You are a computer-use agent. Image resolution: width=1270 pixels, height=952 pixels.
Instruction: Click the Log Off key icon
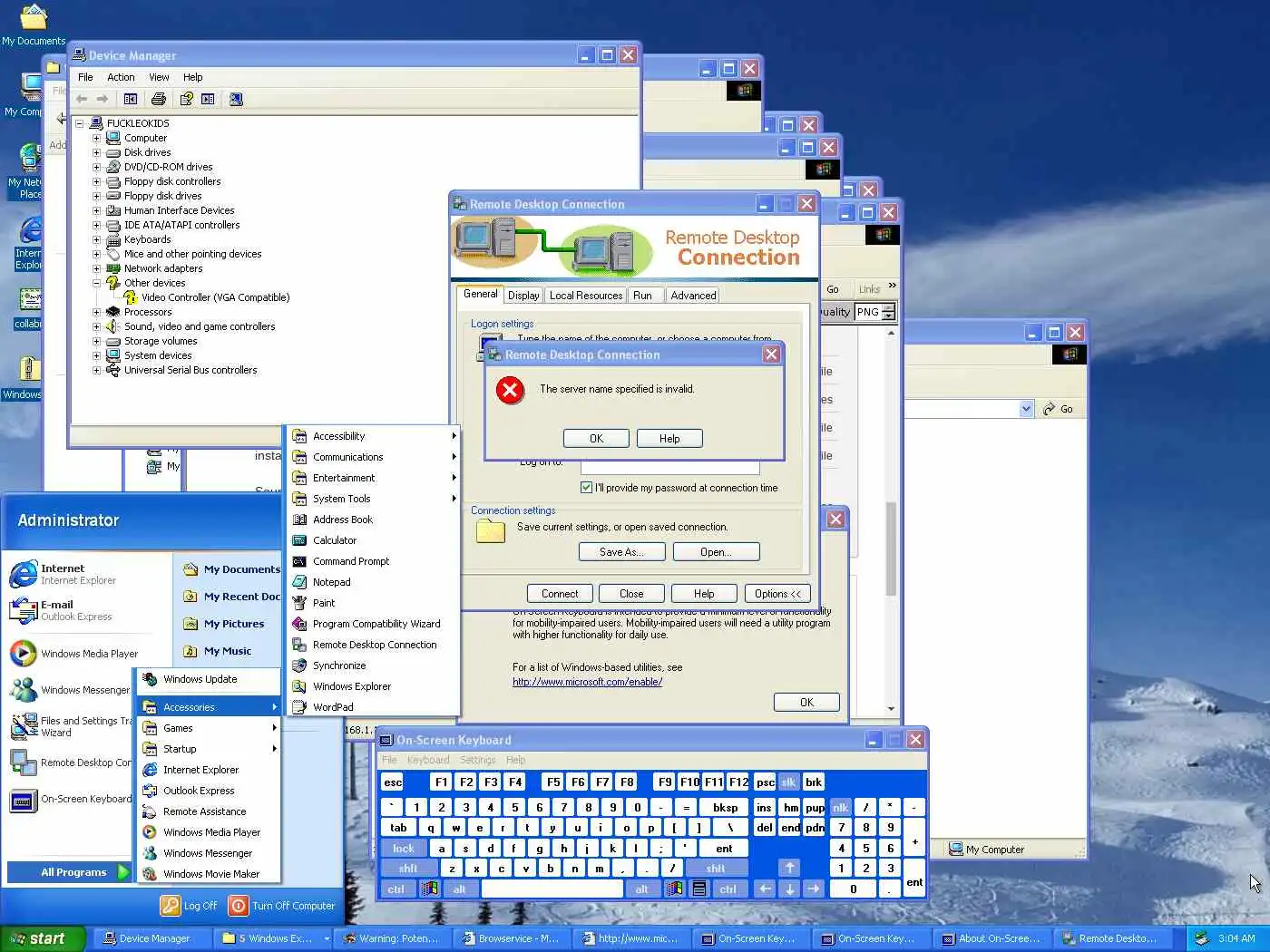(171, 905)
